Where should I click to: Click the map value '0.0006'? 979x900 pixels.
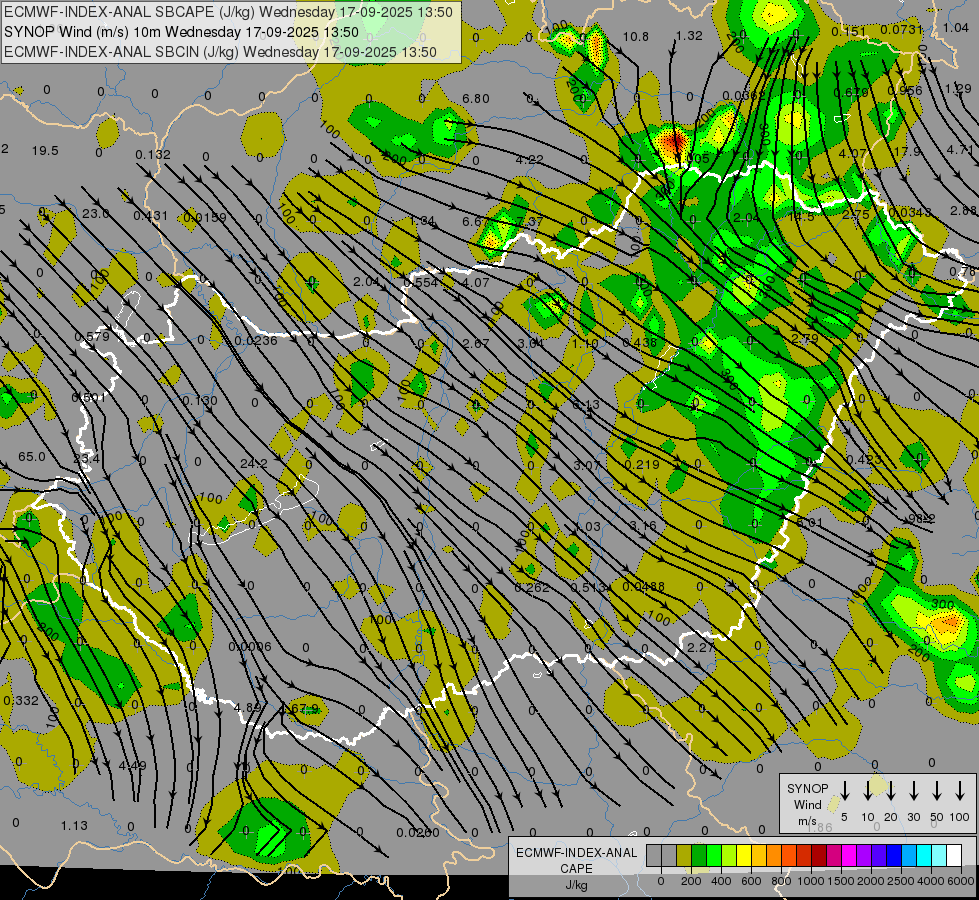pyautogui.click(x=250, y=646)
